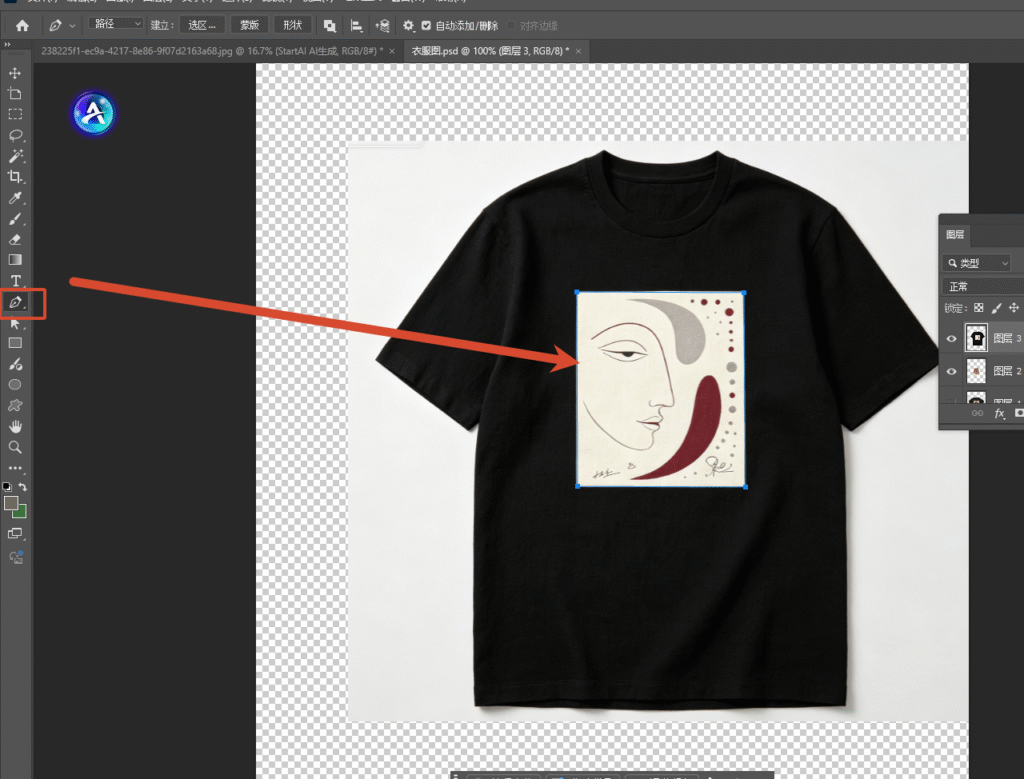Switch to the 衣服图.psd document tab
This screenshot has width=1024, height=779.
point(490,51)
